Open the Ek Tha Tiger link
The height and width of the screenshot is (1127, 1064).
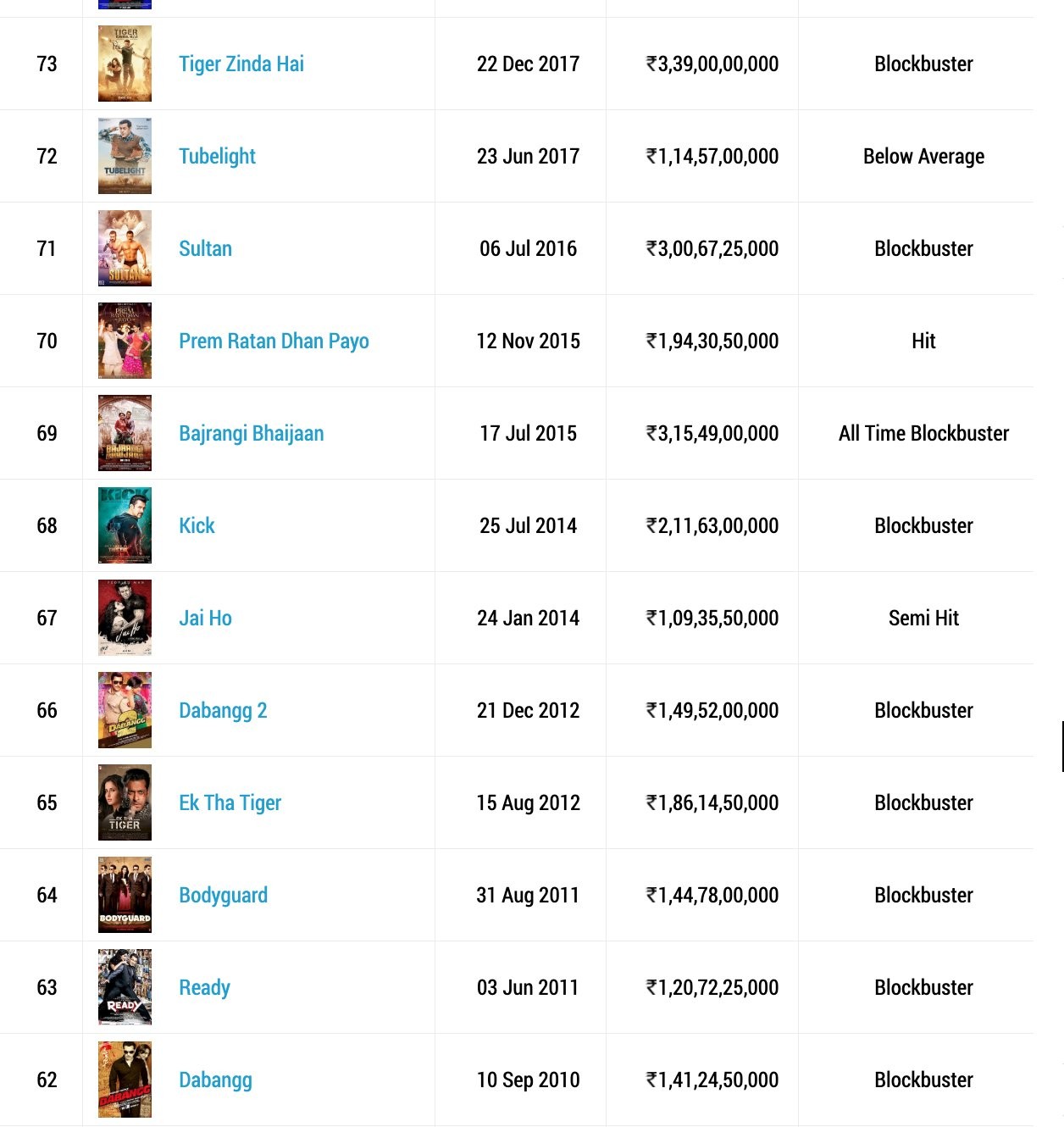[x=230, y=803]
